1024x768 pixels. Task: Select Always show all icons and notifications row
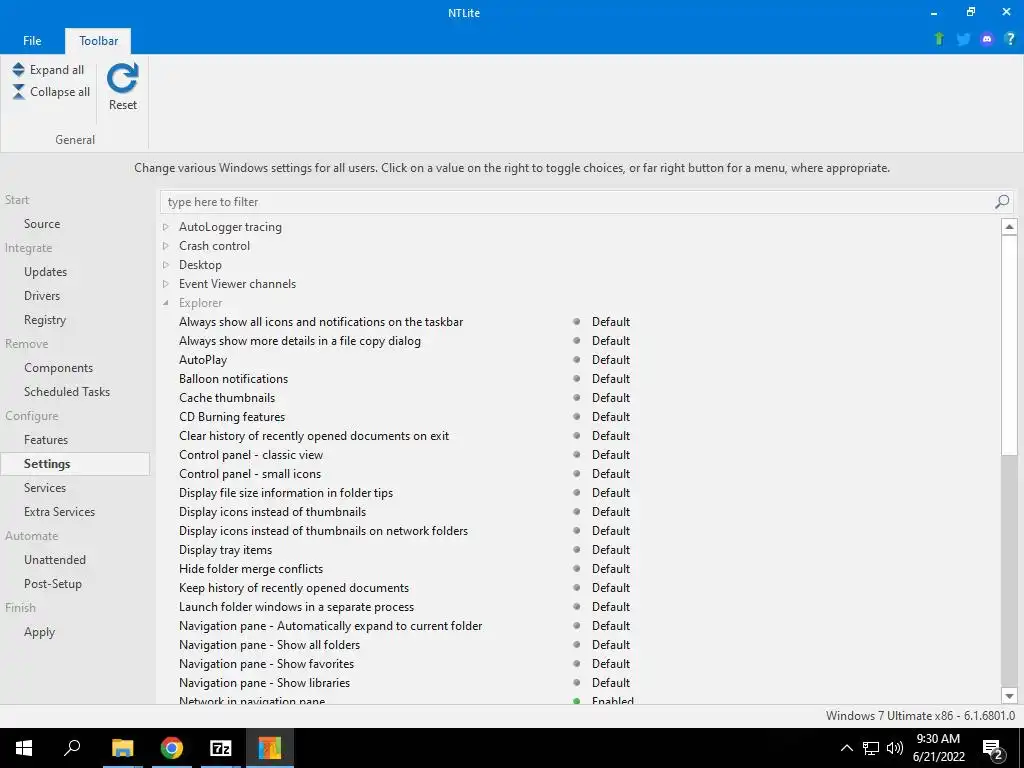(321, 322)
